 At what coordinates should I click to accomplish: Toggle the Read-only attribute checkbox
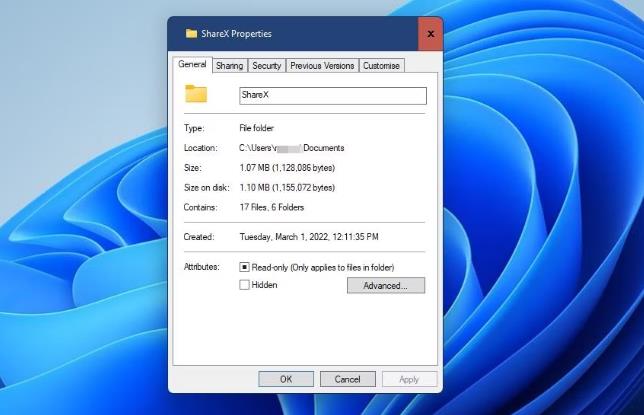click(244, 267)
